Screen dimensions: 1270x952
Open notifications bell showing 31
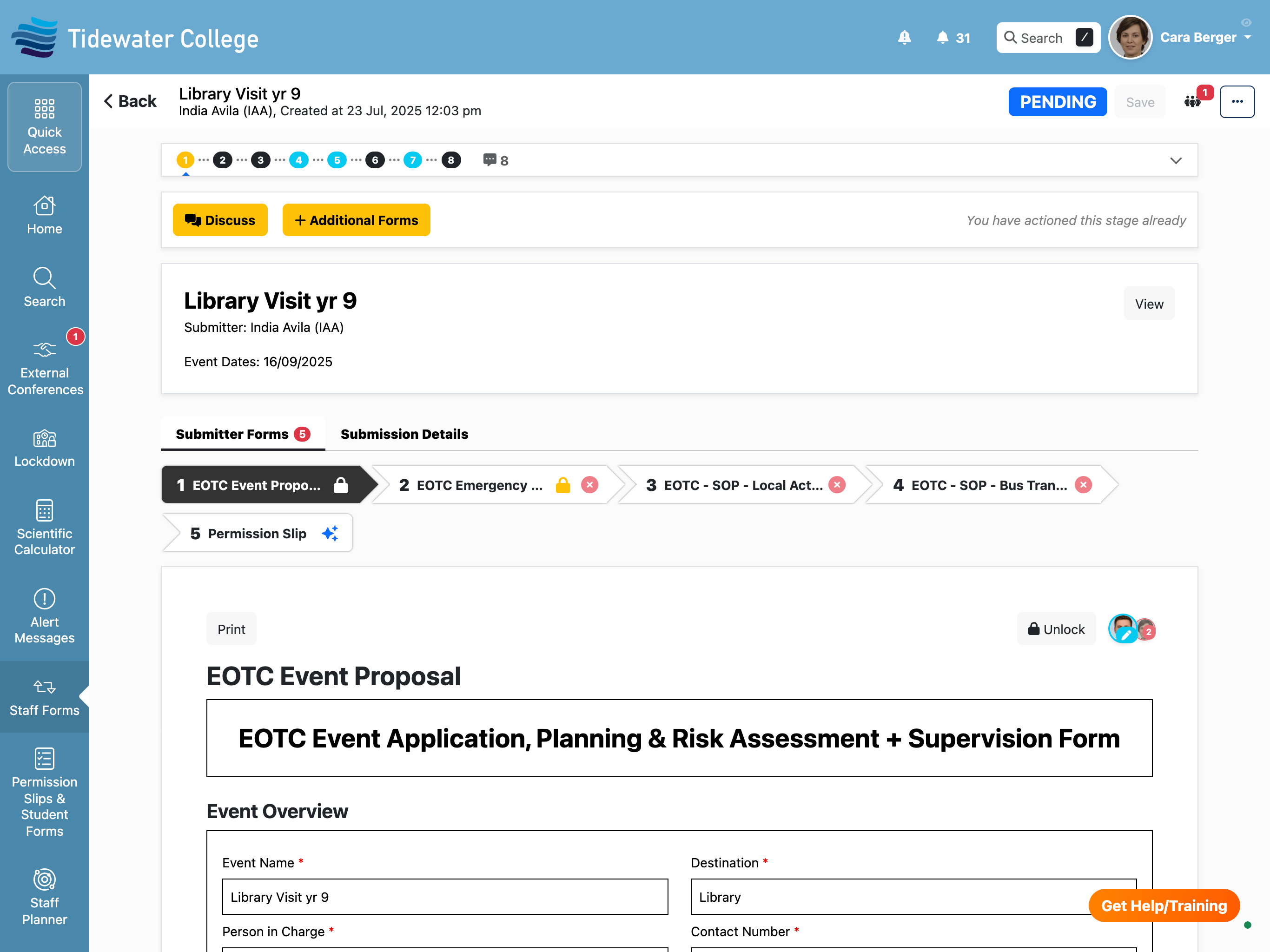pyautogui.click(x=953, y=37)
